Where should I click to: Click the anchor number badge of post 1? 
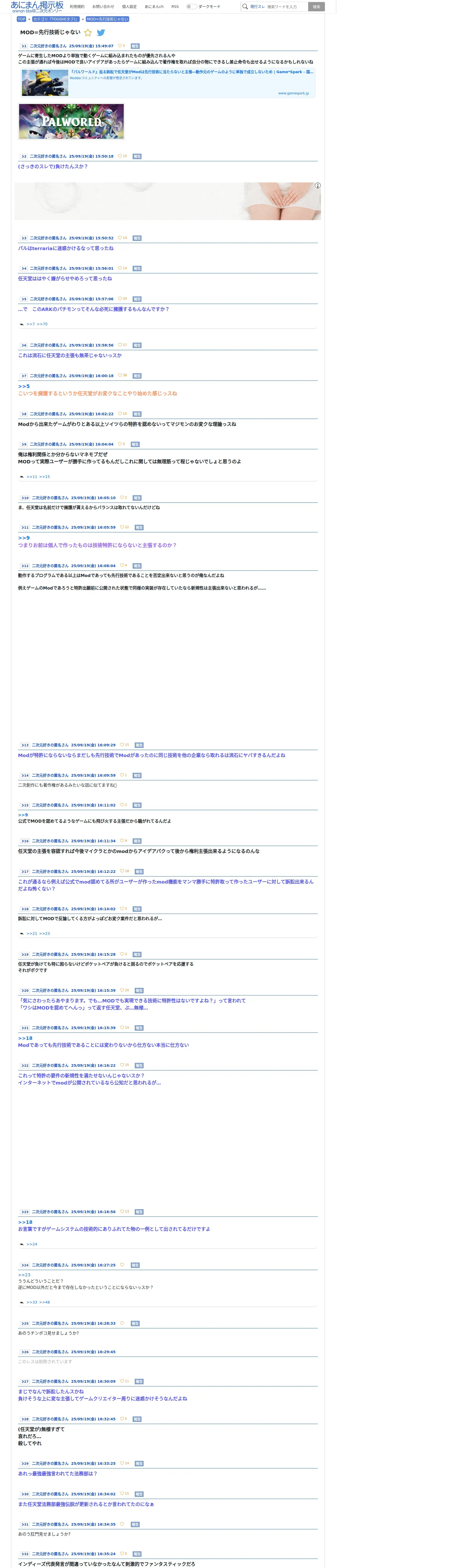[x=23, y=46]
